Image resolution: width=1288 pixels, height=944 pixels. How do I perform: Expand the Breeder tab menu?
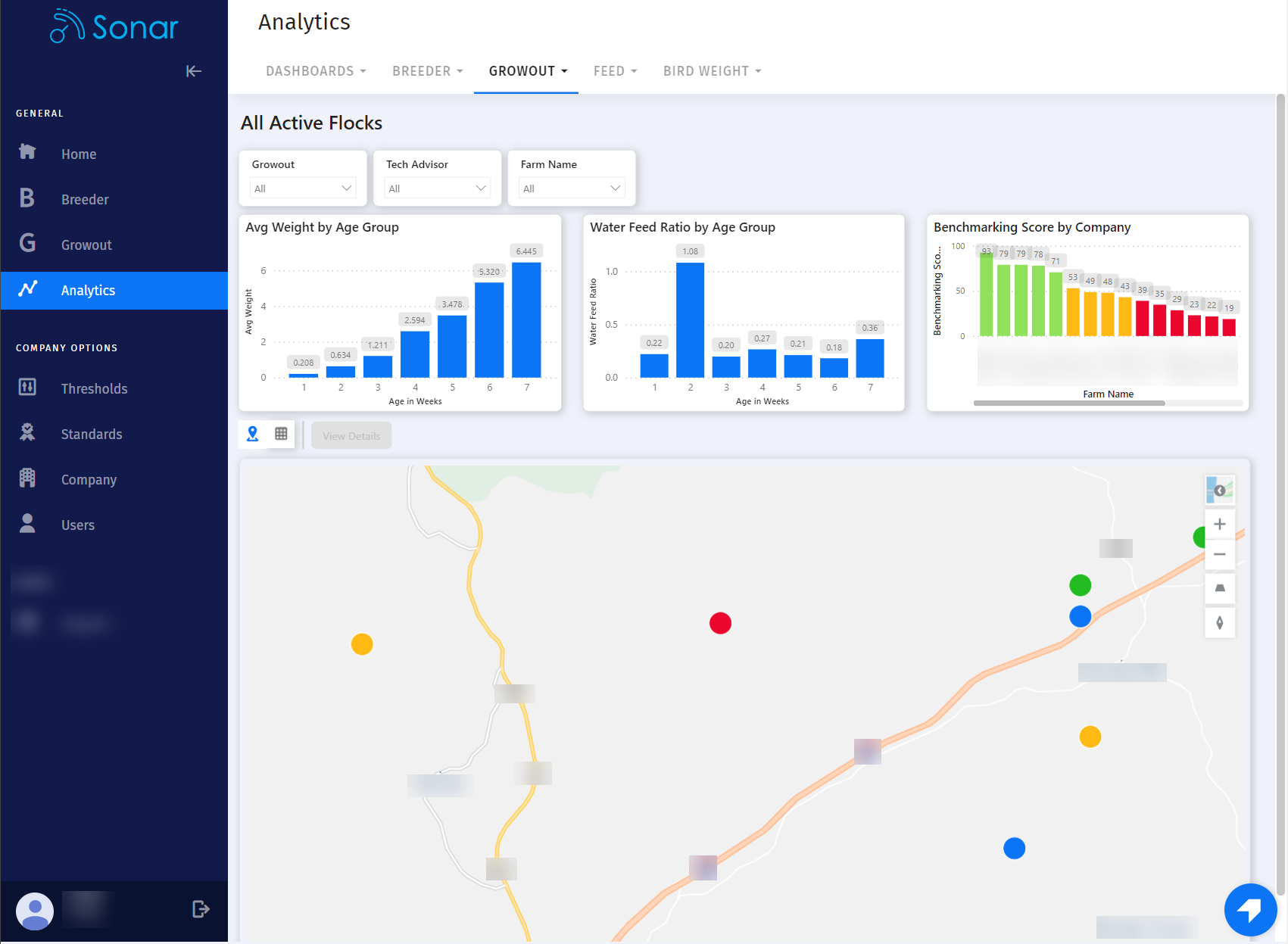click(x=428, y=71)
